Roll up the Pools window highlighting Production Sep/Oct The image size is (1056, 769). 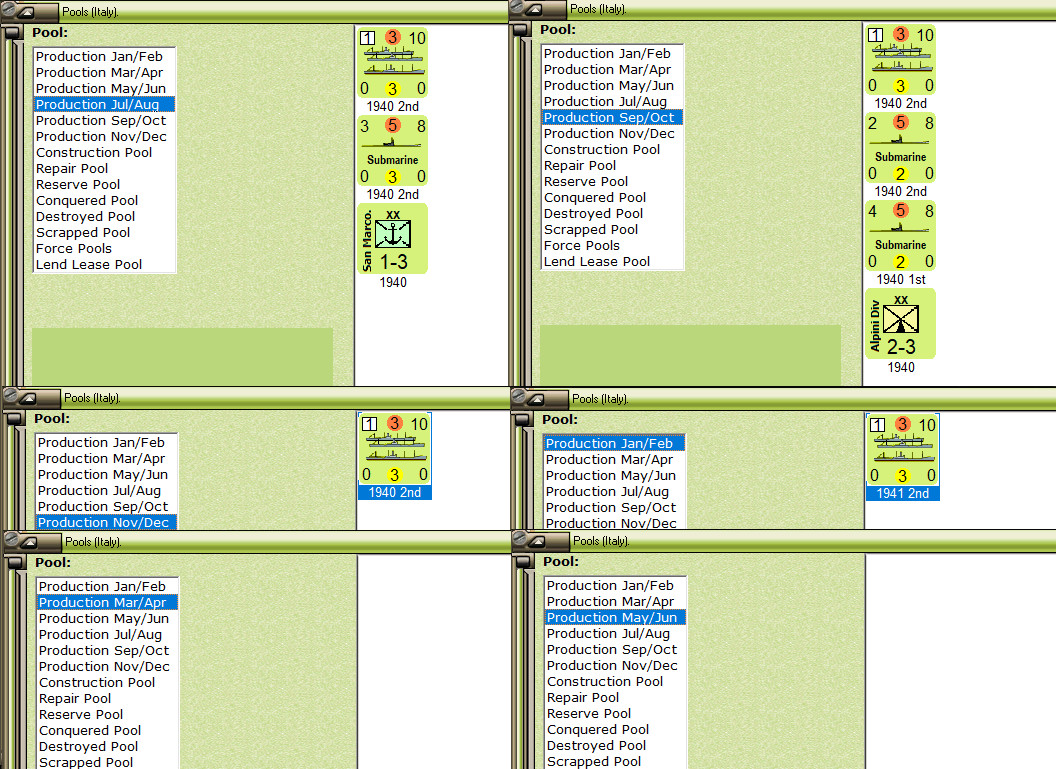(533, 9)
